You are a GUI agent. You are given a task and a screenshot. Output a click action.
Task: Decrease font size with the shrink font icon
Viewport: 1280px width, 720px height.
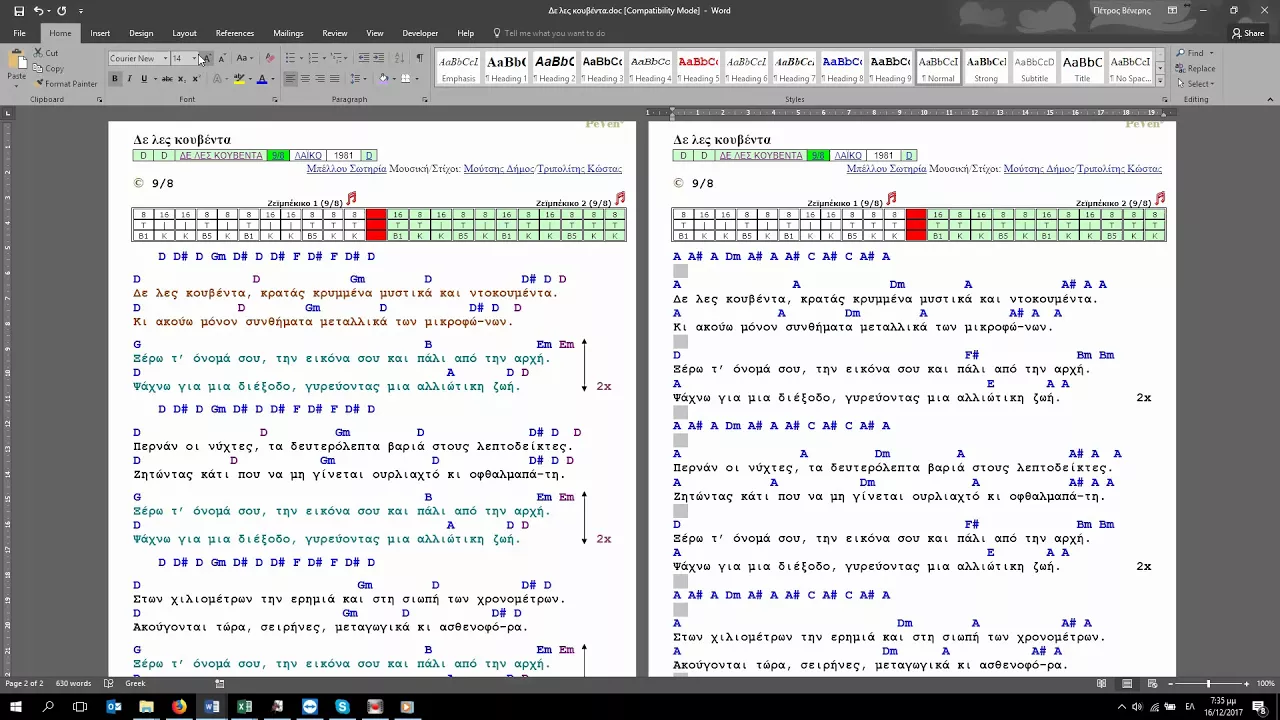pyautogui.click(x=221, y=58)
